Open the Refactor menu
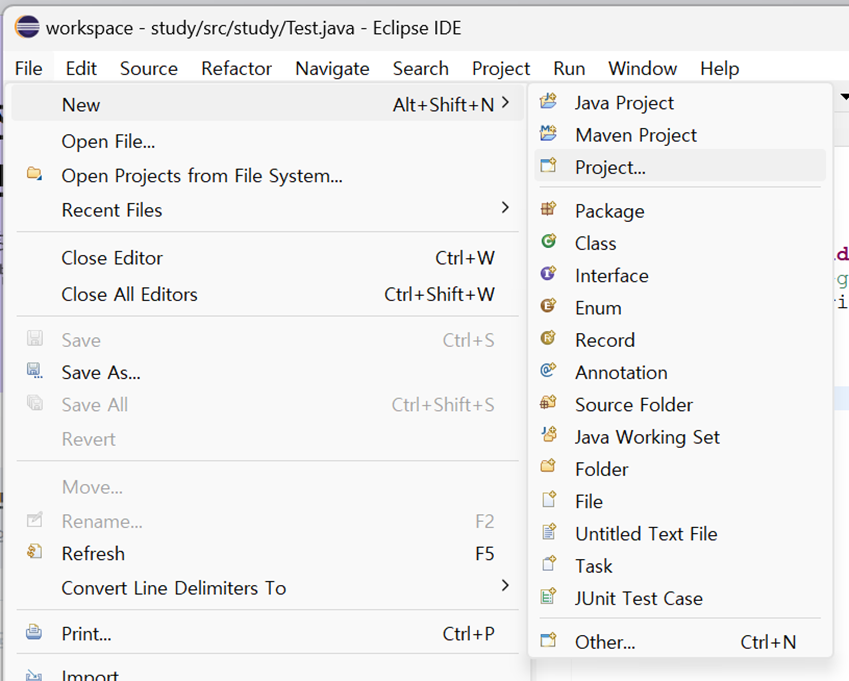 237,68
